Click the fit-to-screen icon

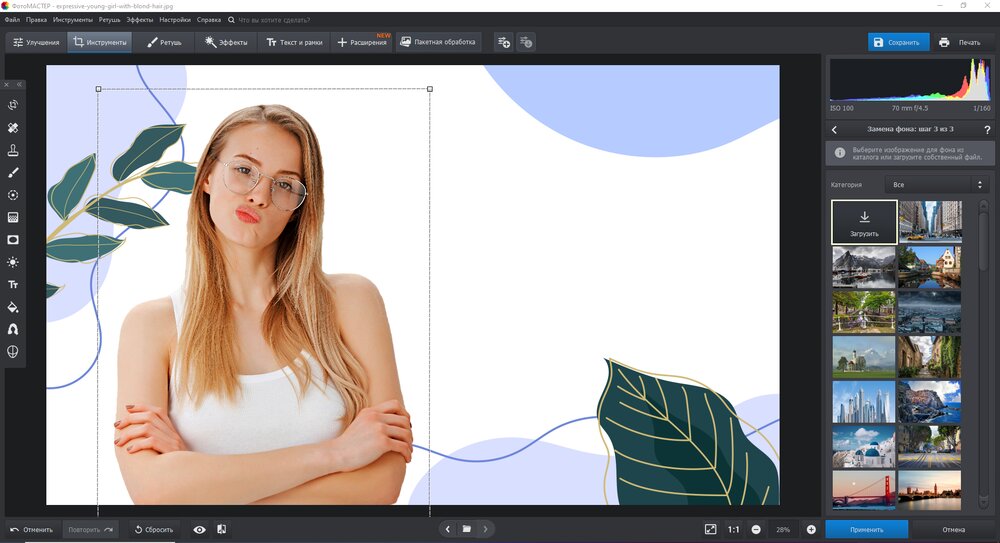[710, 529]
